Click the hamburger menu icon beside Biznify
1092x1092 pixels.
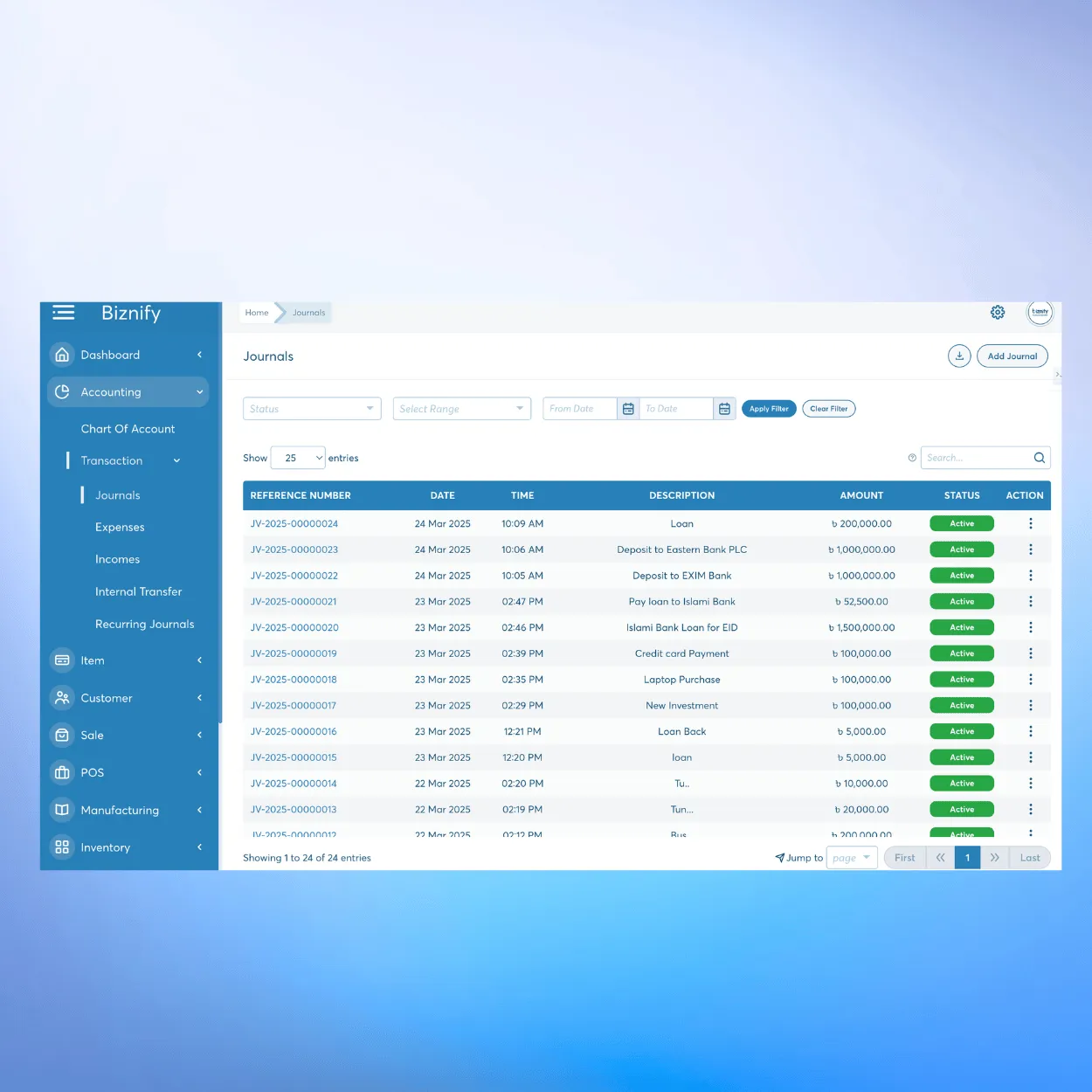tap(64, 313)
